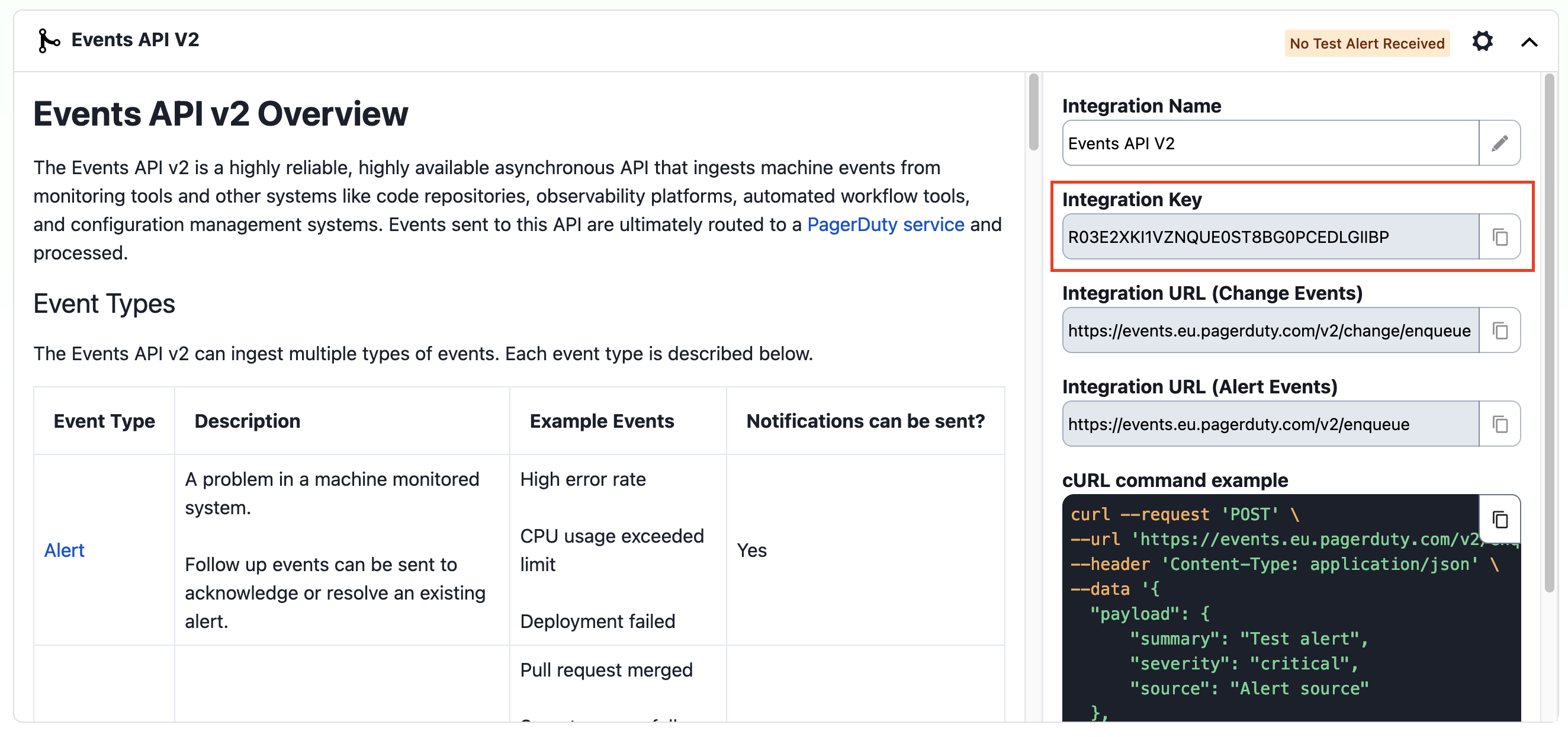Copy the Change Events integration URL
The image size is (1568, 737).
[1500, 331]
